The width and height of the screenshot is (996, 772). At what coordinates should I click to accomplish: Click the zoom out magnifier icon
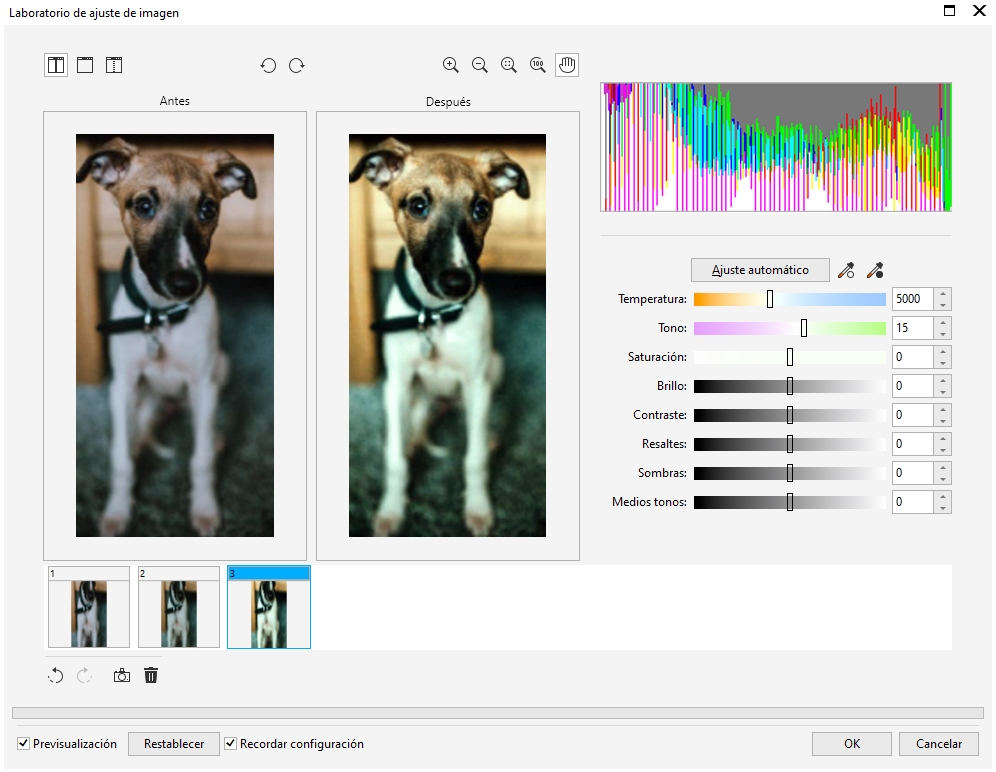point(480,65)
